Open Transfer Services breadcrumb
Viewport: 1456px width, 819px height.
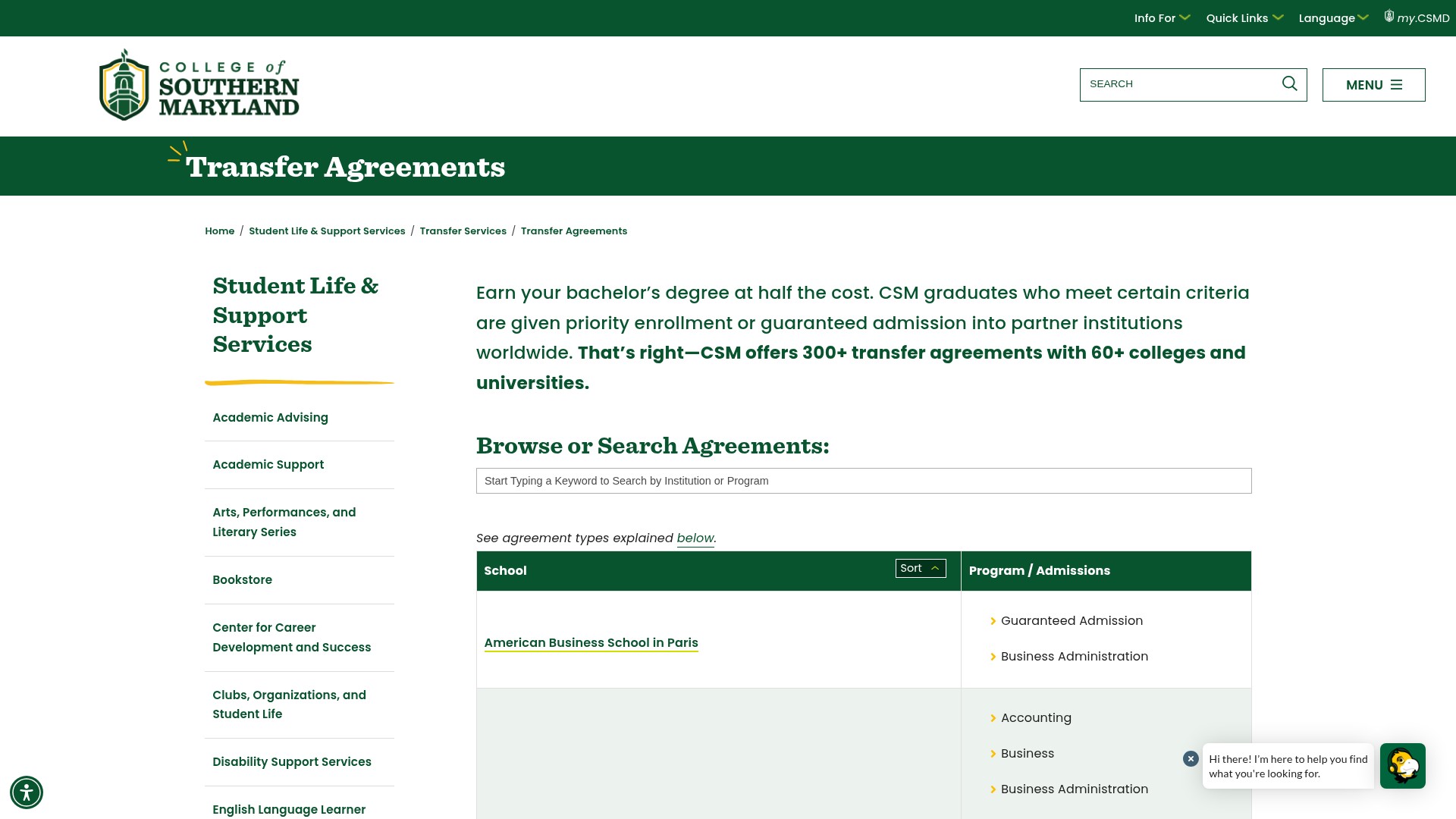(x=463, y=231)
